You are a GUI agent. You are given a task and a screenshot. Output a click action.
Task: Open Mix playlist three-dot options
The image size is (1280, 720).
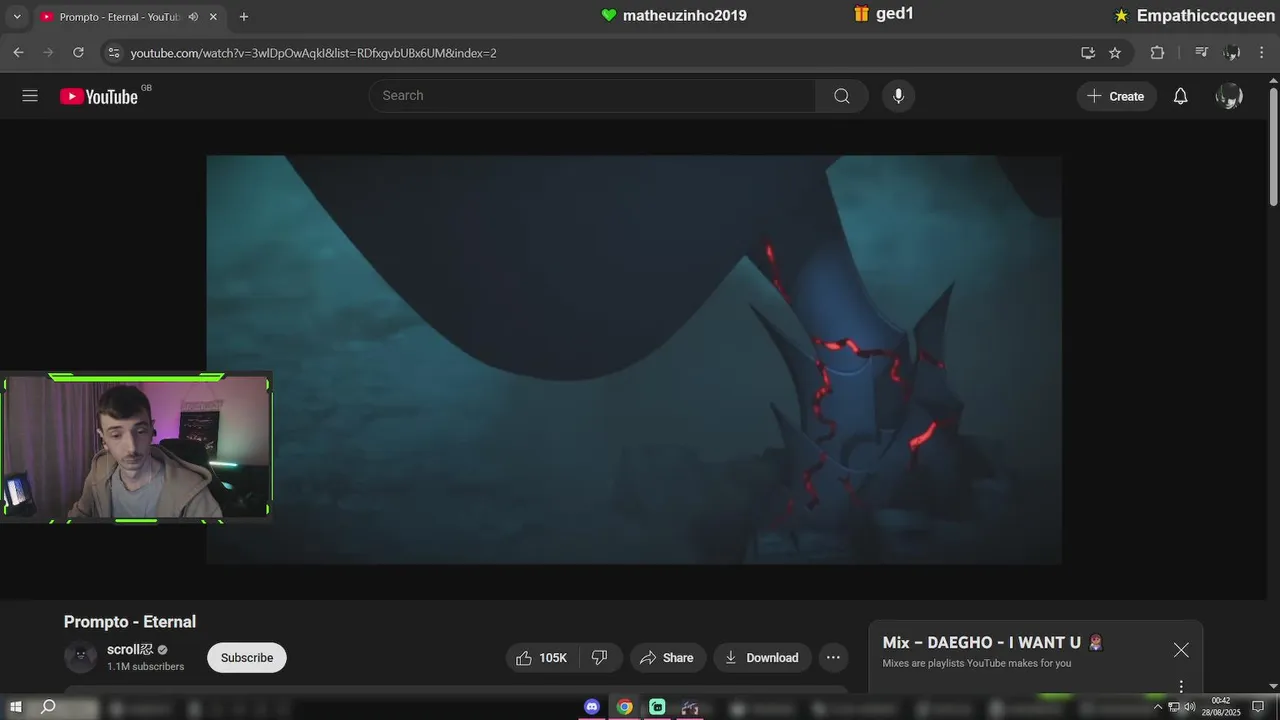pyautogui.click(x=1181, y=686)
